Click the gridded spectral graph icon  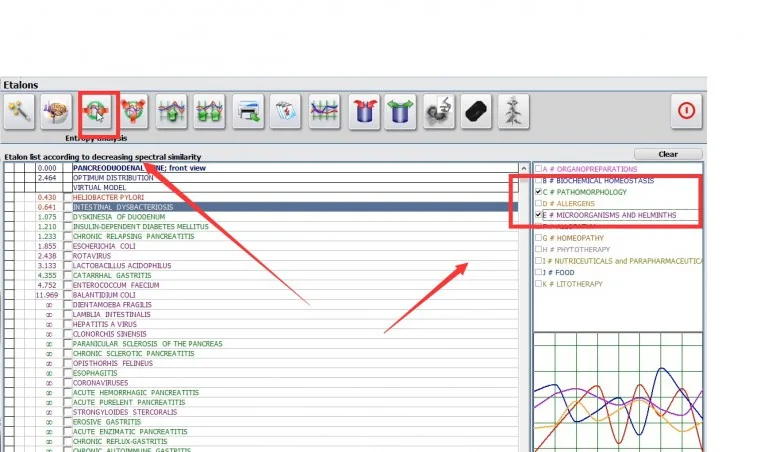click(x=324, y=112)
